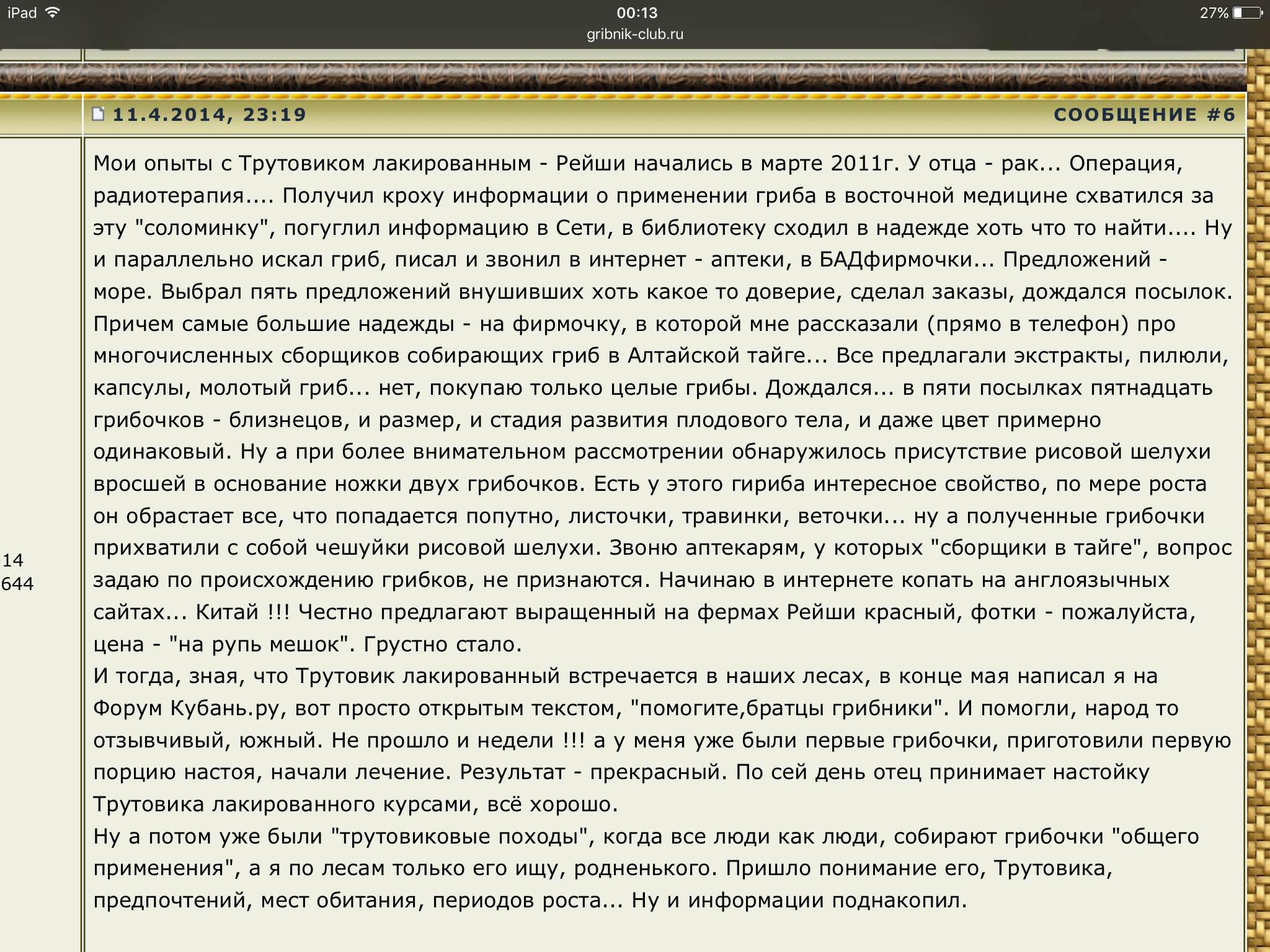This screenshot has width=1270, height=952.
Task: Click the phrase "Китай !!!" in the post
Action: pyautogui.click(x=243, y=612)
